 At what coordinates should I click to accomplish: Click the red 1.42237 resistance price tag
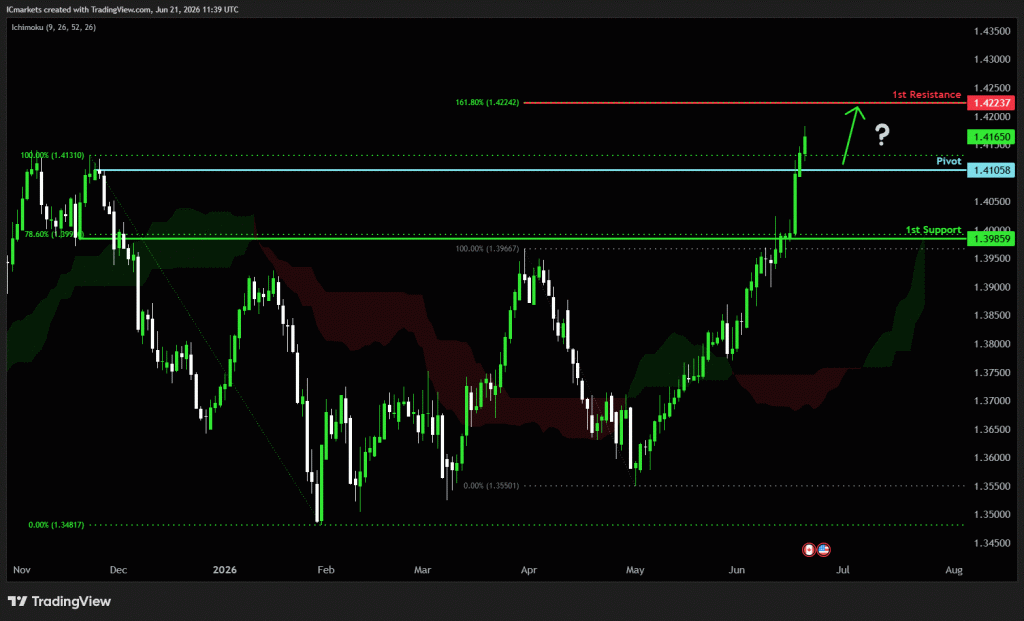991,103
